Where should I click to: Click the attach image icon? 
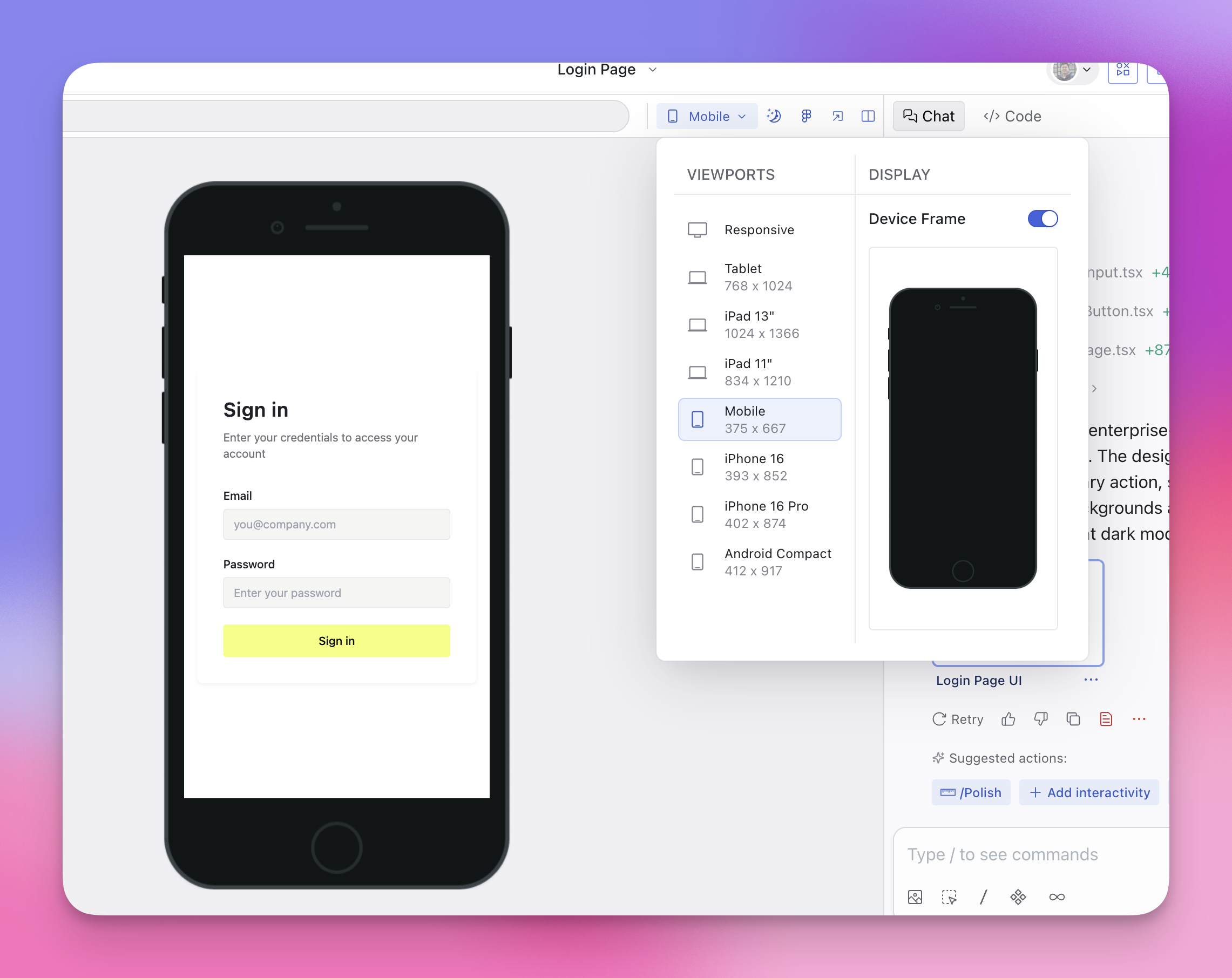click(915, 897)
